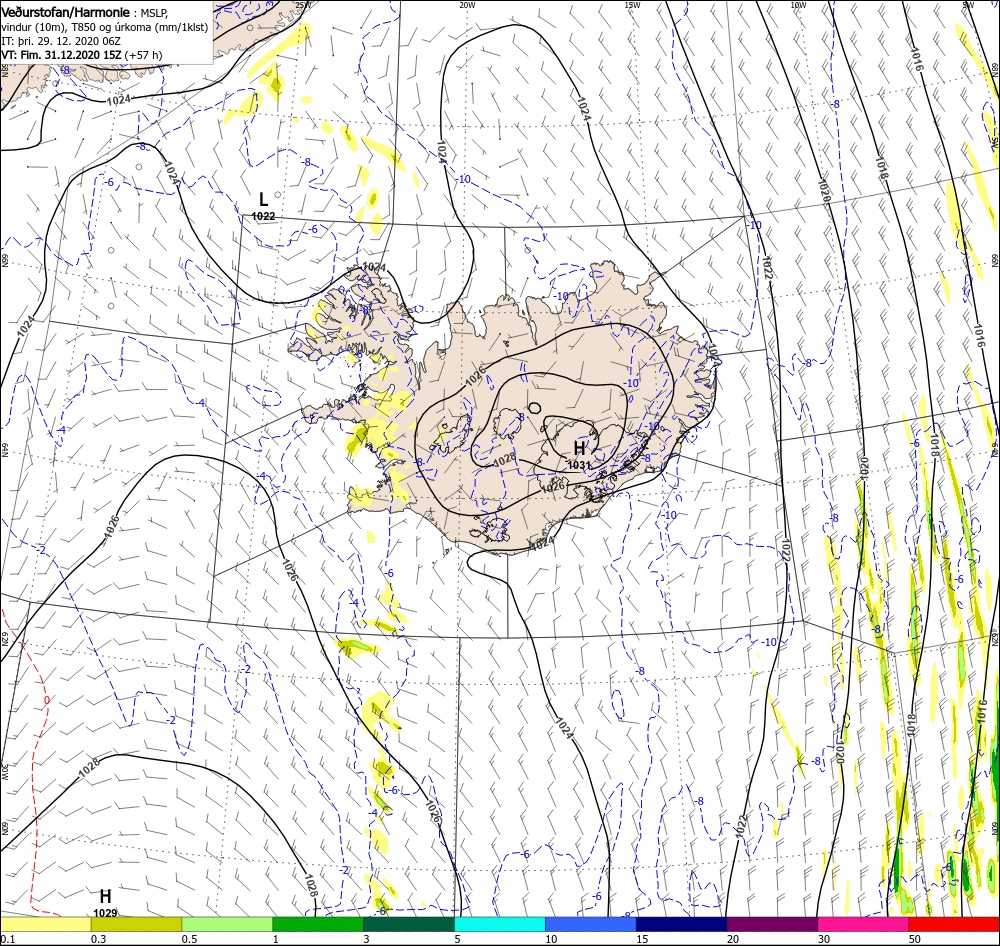This screenshot has height=946, width=1000.
Task: Click the olive 0.3–0.5 mm legend swatch
Action: click(x=136, y=924)
